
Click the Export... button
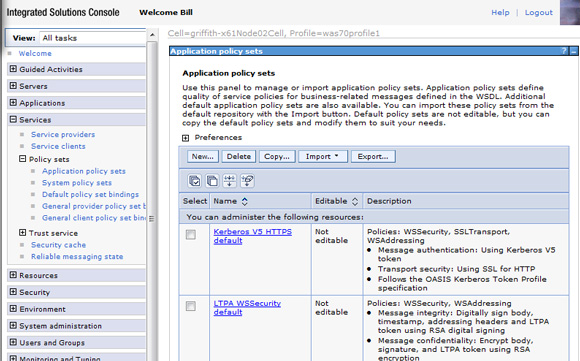(x=373, y=156)
